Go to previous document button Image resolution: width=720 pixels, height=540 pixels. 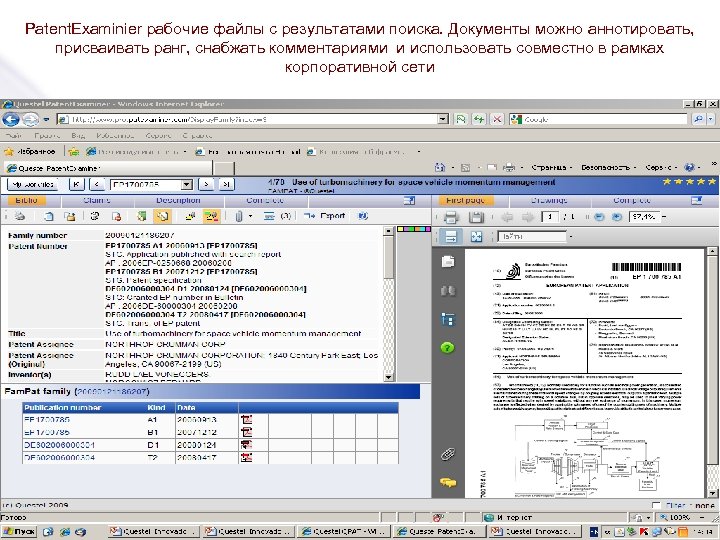[97, 185]
